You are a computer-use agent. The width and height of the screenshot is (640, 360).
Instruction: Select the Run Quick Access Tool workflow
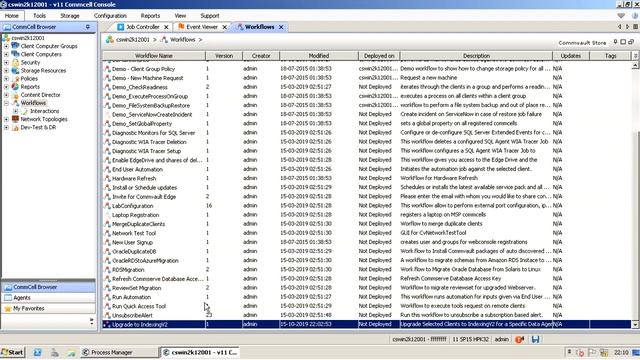(x=139, y=306)
